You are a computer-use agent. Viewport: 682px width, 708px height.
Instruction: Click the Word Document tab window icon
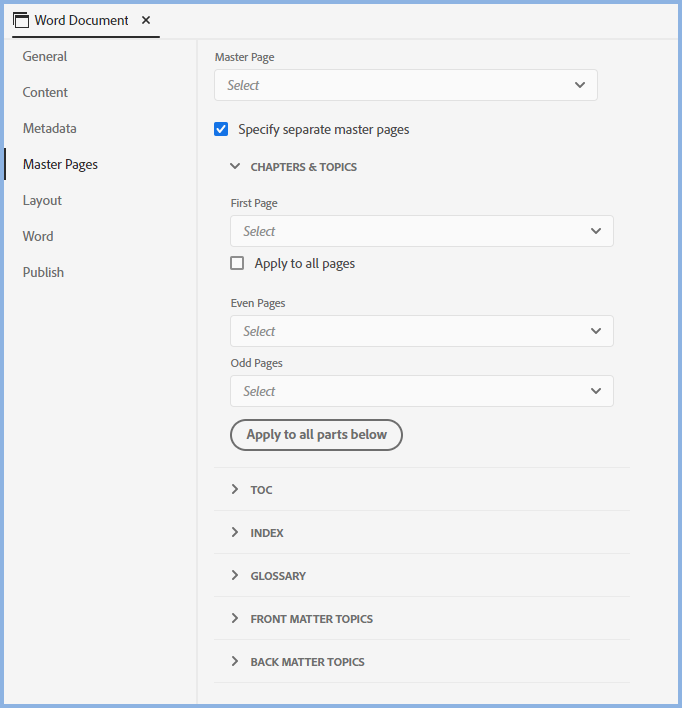[21, 20]
